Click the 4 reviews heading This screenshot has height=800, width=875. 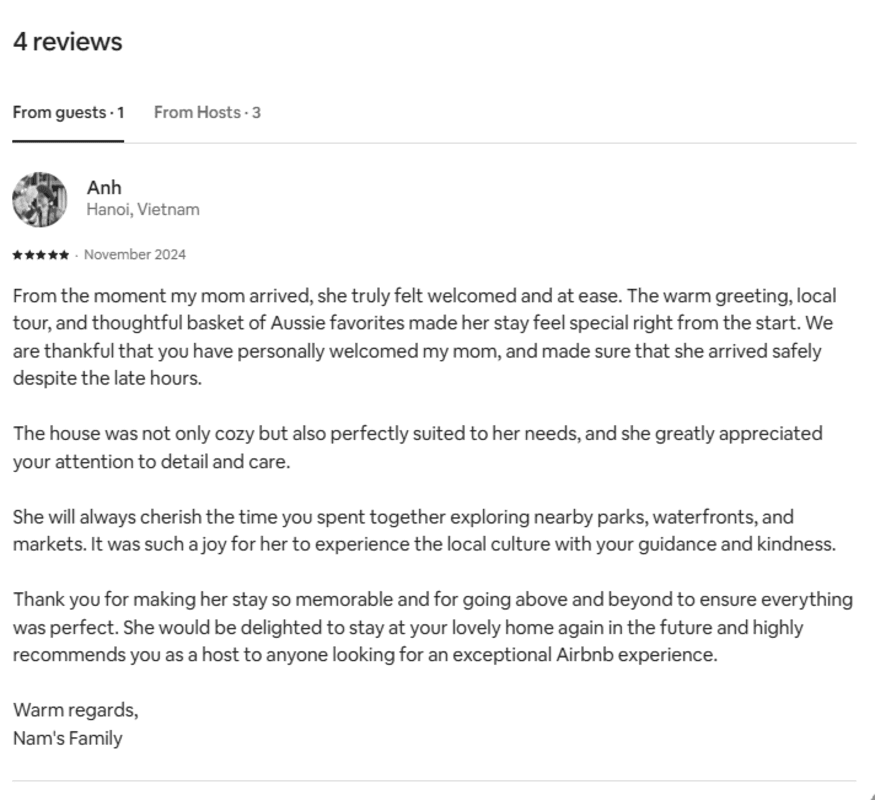[x=67, y=42]
